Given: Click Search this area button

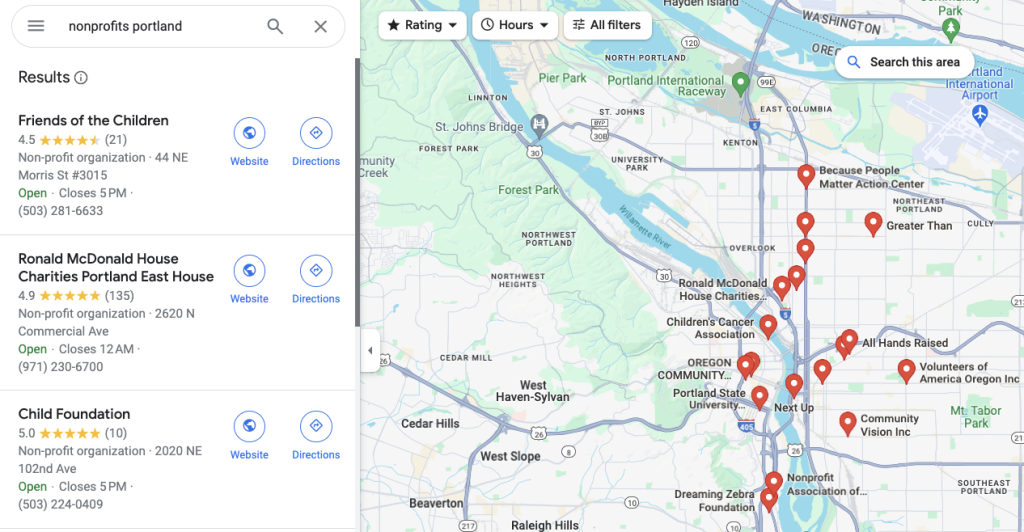Looking at the screenshot, I should tap(904, 62).
